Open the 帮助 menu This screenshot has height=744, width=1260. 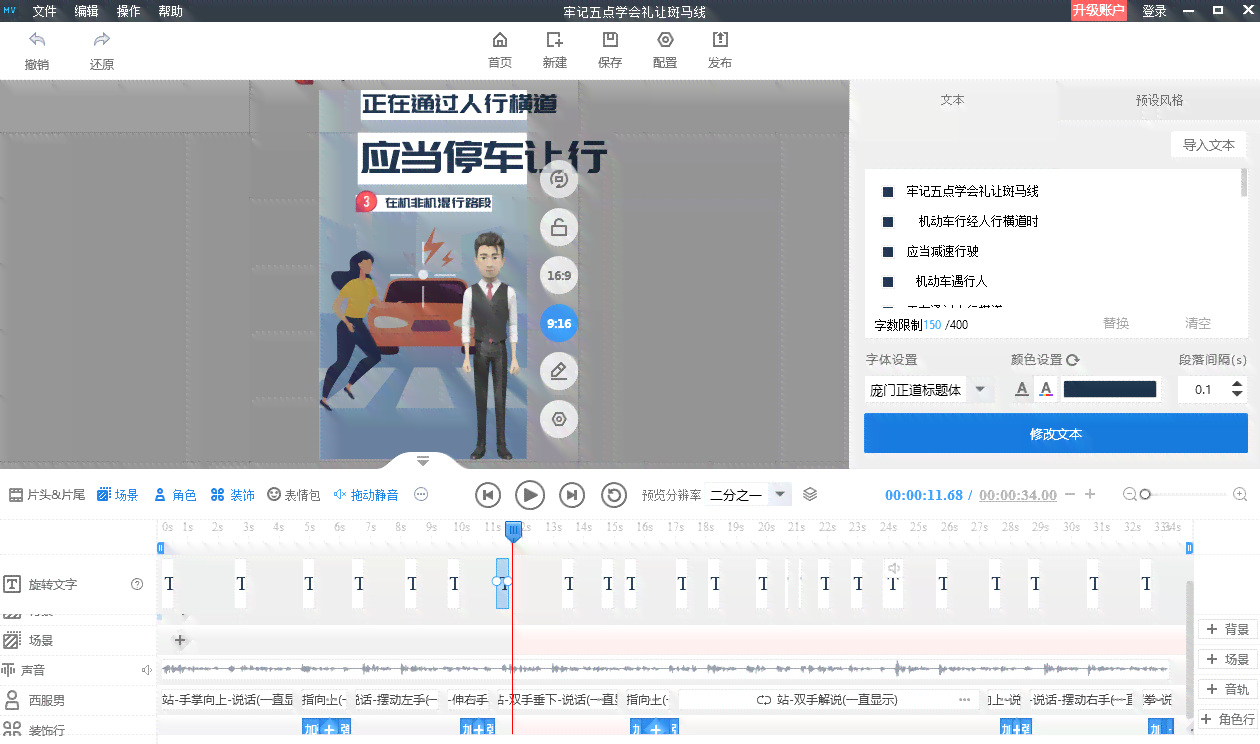pyautogui.click(x=171, y=11)
